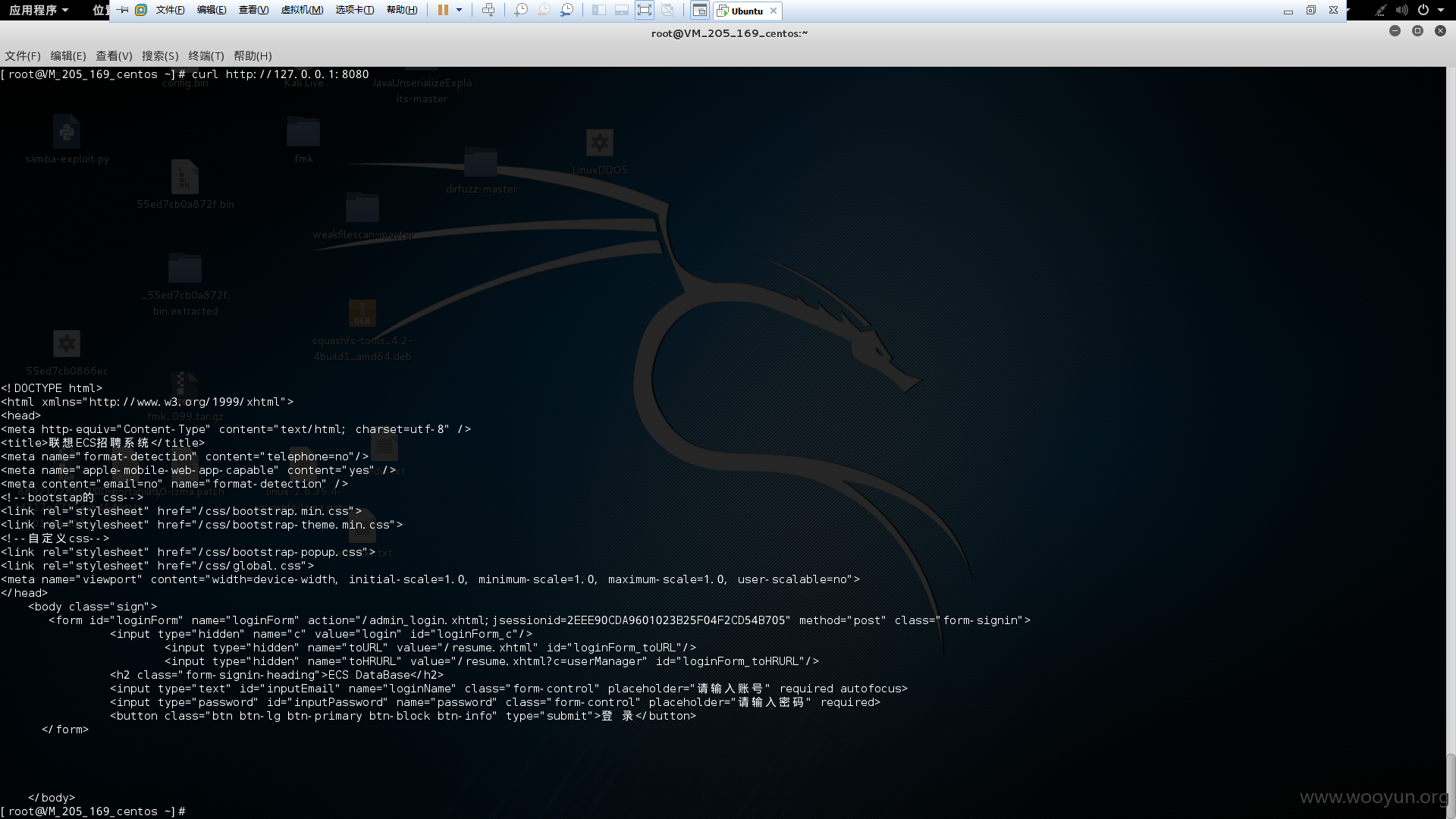Toggle the VMware library sidebar view icon

[x=599, y=10]
